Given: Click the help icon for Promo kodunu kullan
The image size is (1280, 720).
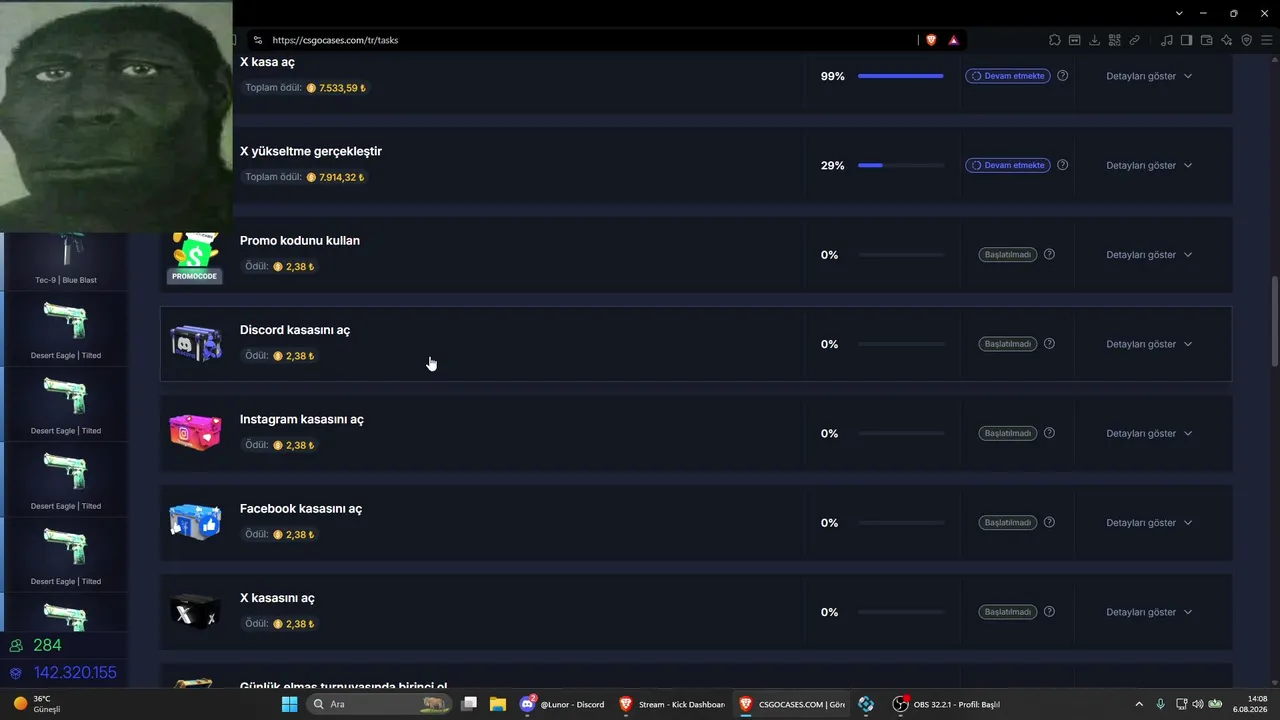Looking at the screenshot, I should click(1049, 255).
